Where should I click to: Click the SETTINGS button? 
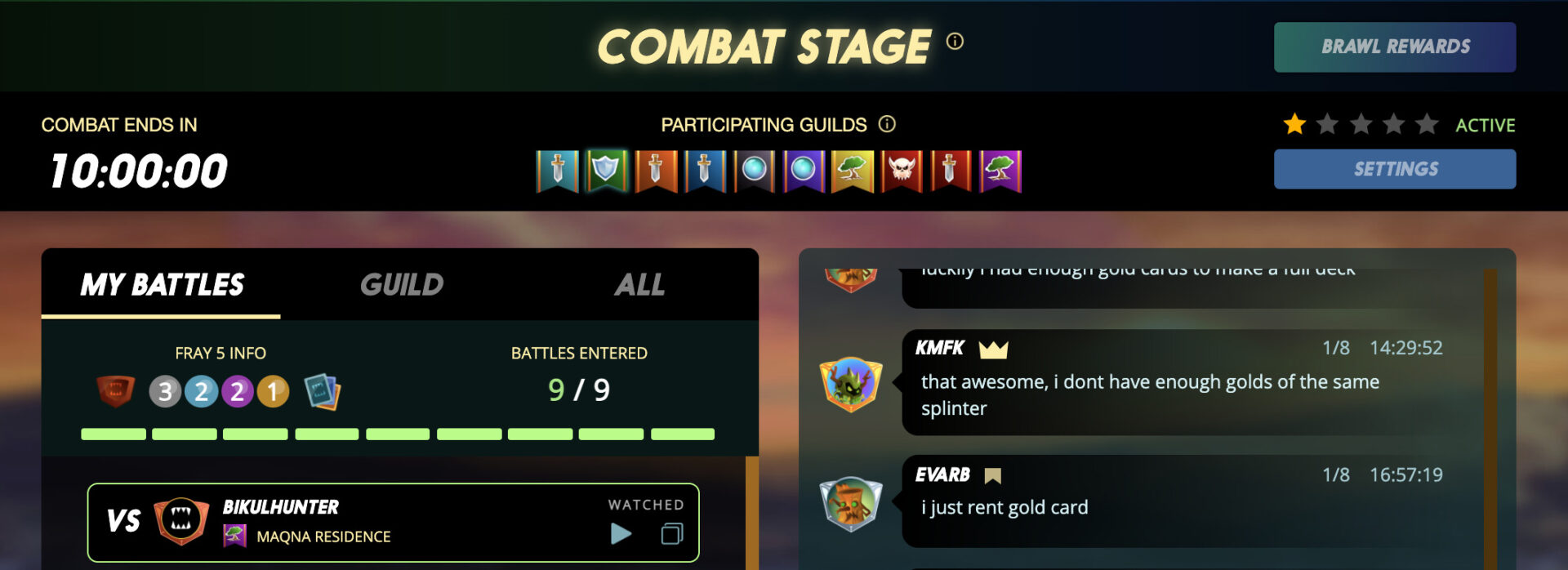[x=1395, y=169]
